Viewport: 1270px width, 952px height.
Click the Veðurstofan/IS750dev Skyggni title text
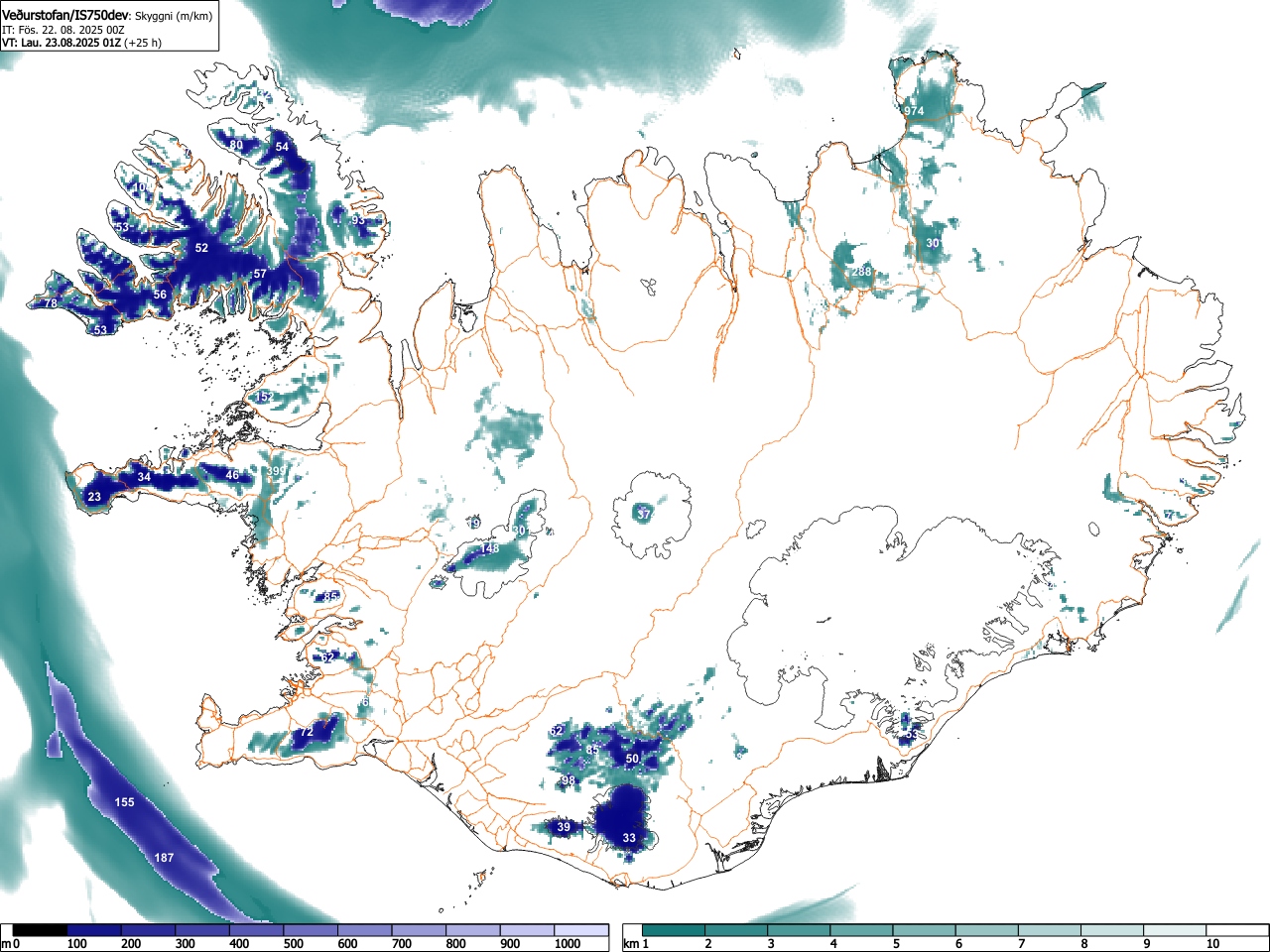pyautogui.click(x=107, y=16)
